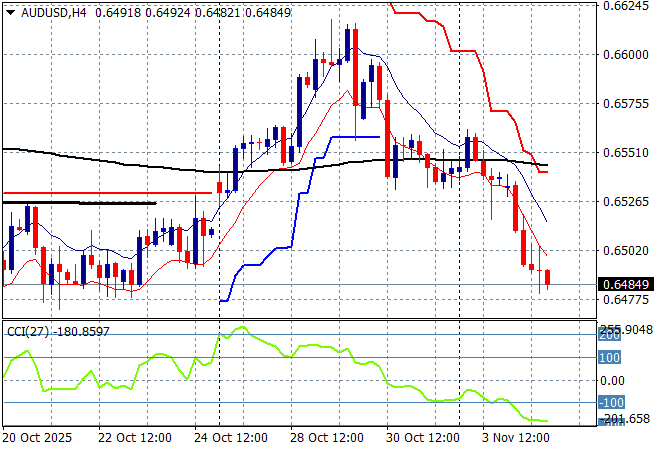This screenshot has height=450, width=660.
Task: Click the triangle arrow beside AUDUSD,H4 title
Action: point(9,10)
